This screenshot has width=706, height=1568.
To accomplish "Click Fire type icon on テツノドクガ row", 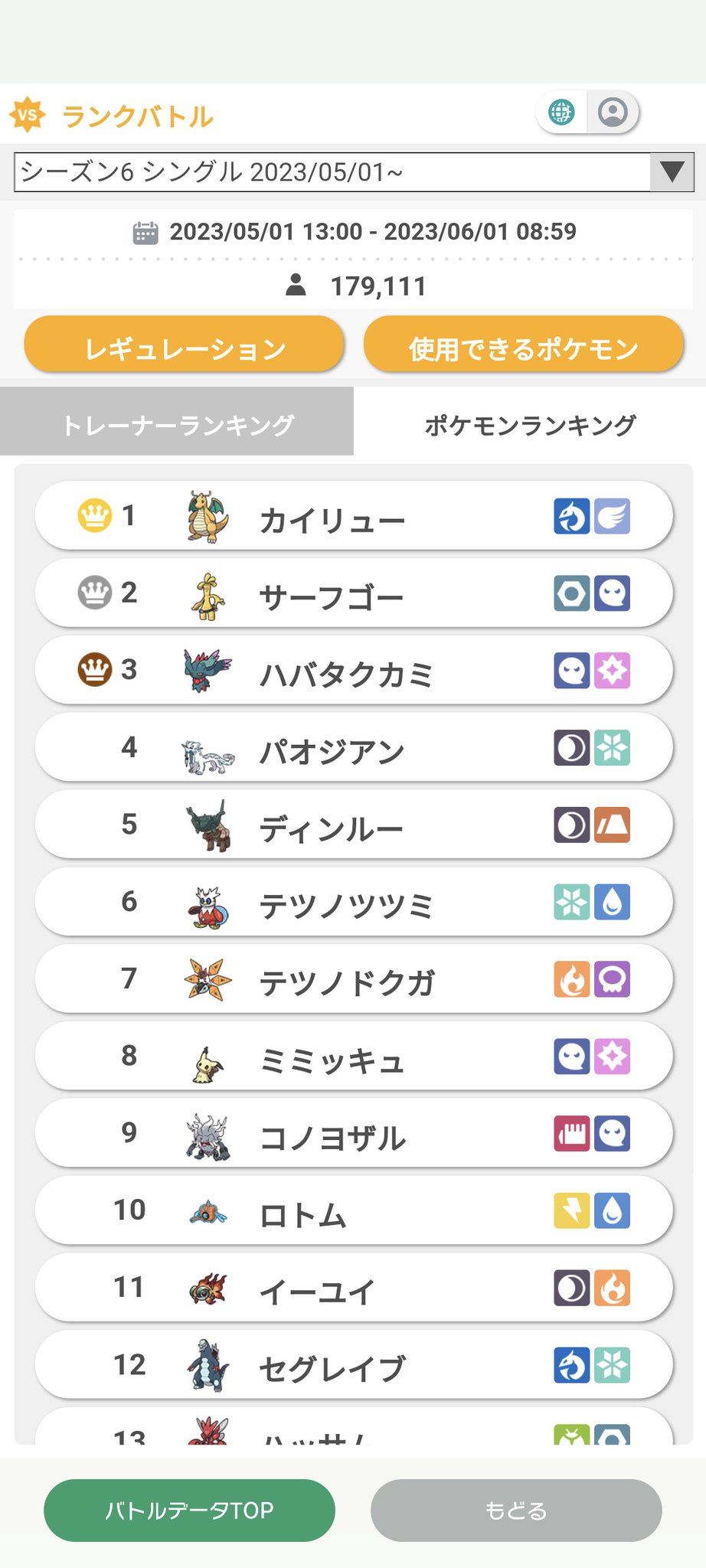I will (x=572, y=979).
